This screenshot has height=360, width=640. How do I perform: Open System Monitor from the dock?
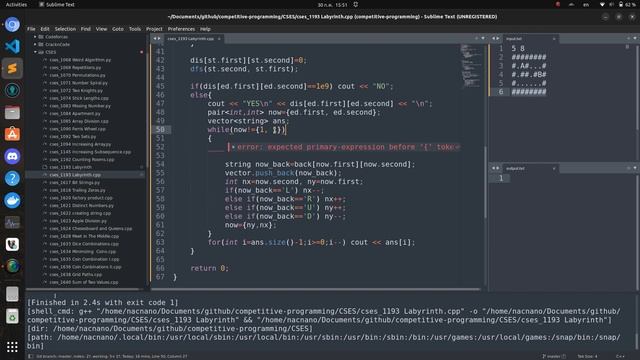pyautogui.click(x=12, y=222)
